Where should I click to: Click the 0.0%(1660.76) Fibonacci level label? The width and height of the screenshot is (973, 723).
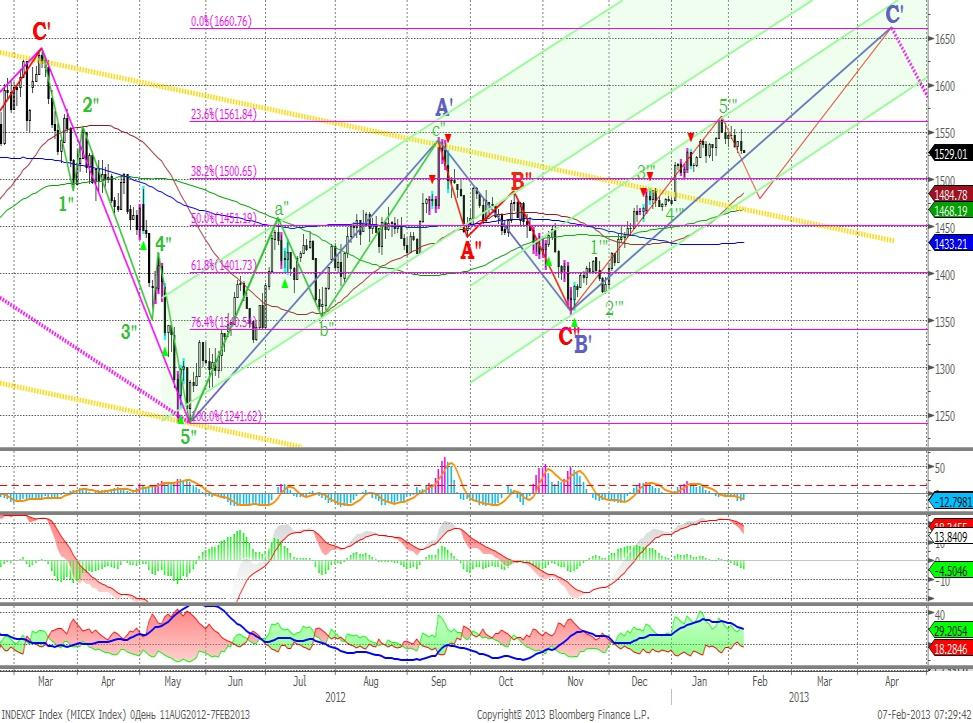(x=223, y=21)
